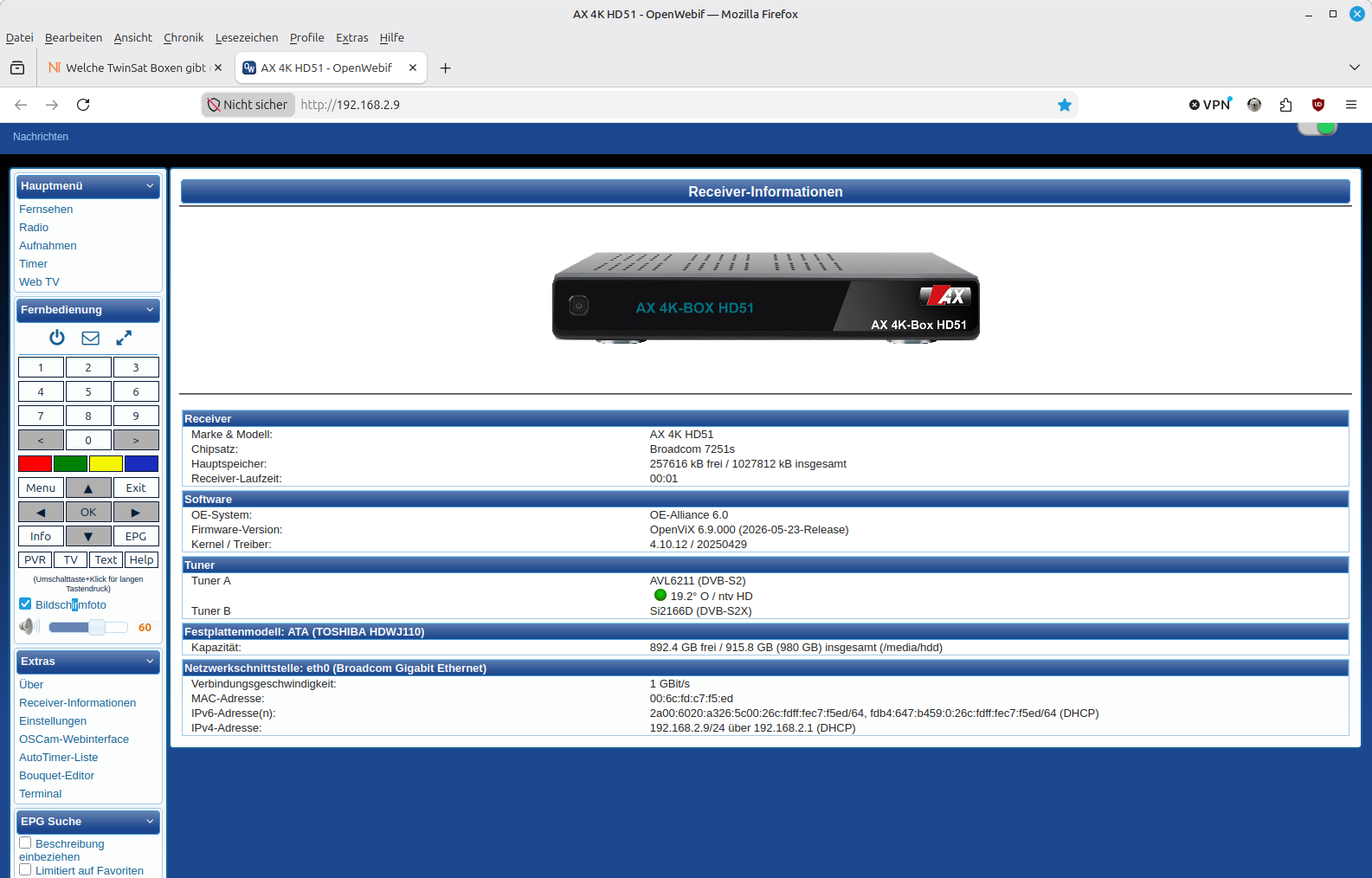1372x878 pixels.
Task: Click the yellow remote color button
Action: tap(106, 464)
